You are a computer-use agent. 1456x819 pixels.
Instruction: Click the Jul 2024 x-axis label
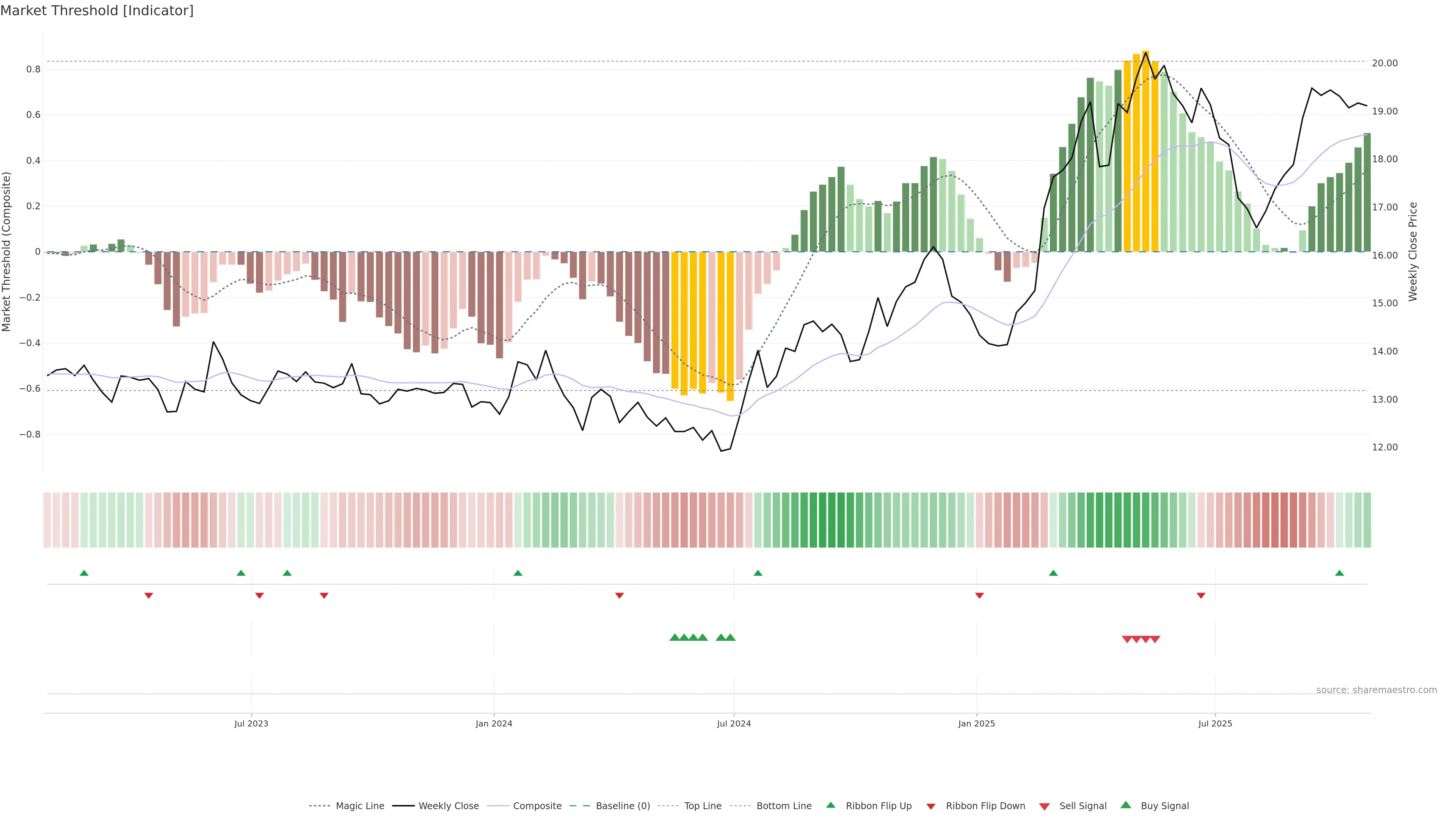(x=734, y=723)
